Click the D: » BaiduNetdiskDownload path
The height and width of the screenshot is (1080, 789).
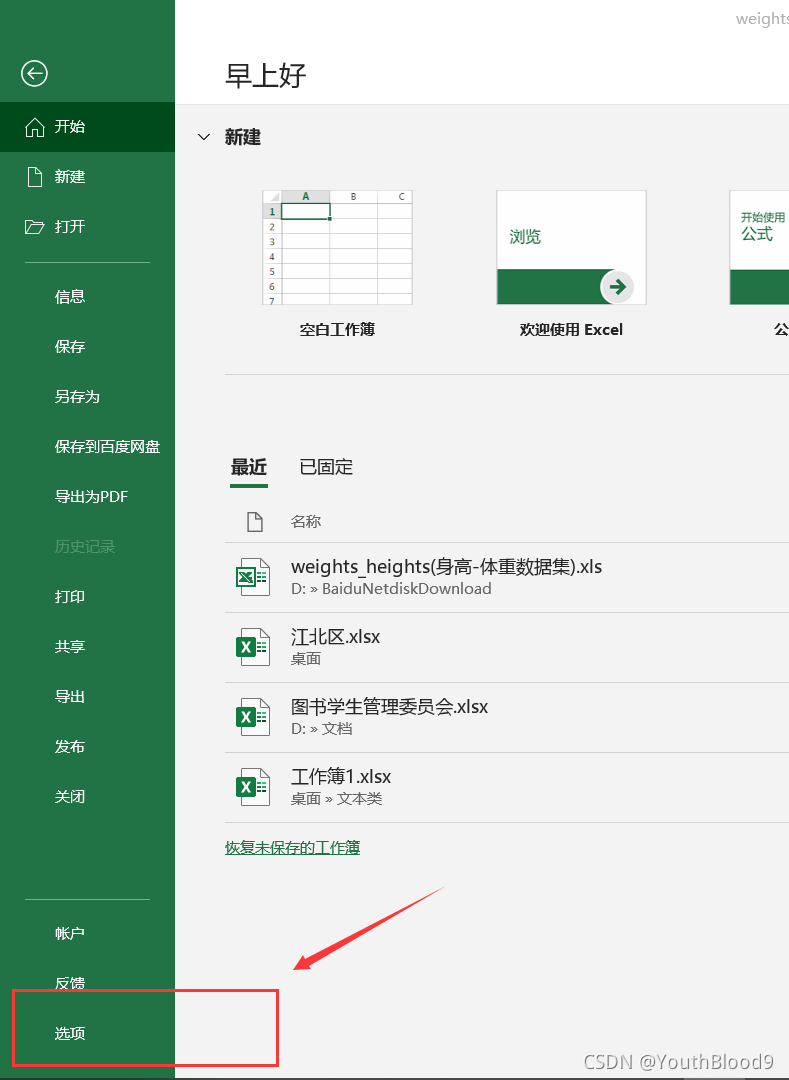pos(391,589)
